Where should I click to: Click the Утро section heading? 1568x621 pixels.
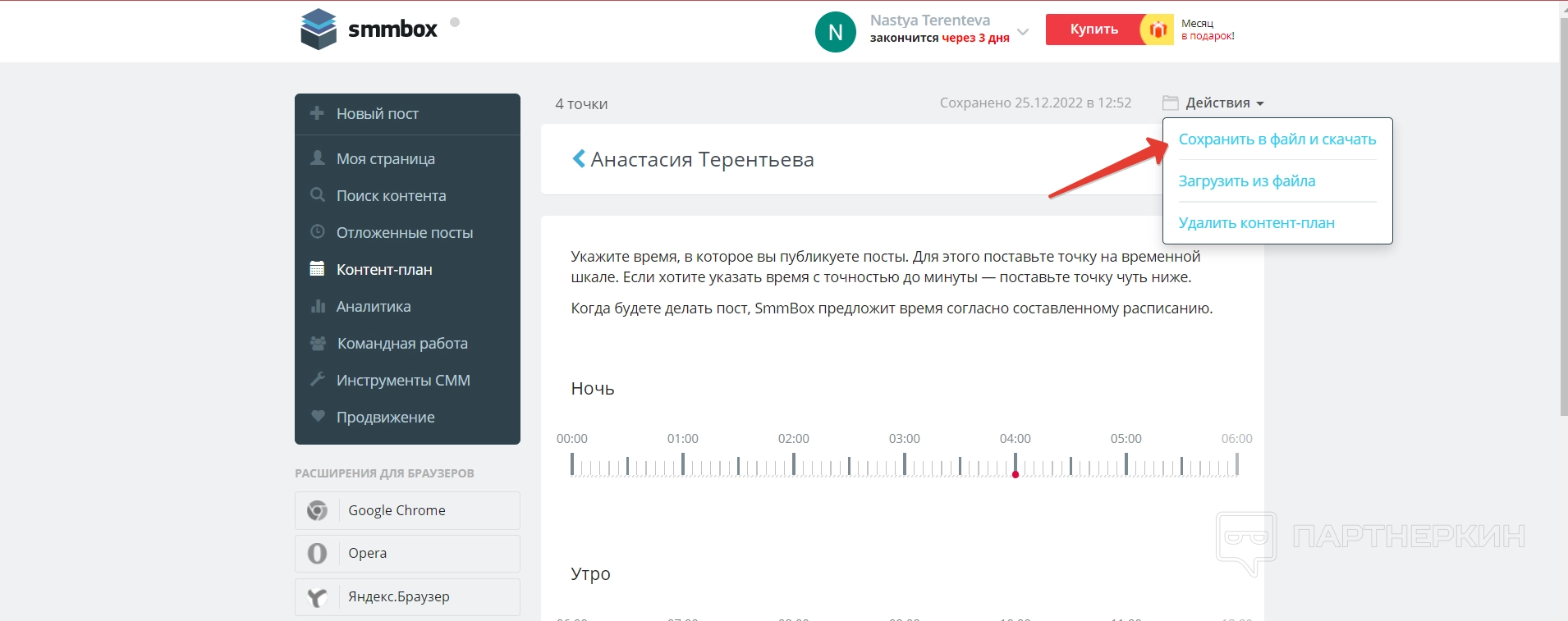point(591,574)
